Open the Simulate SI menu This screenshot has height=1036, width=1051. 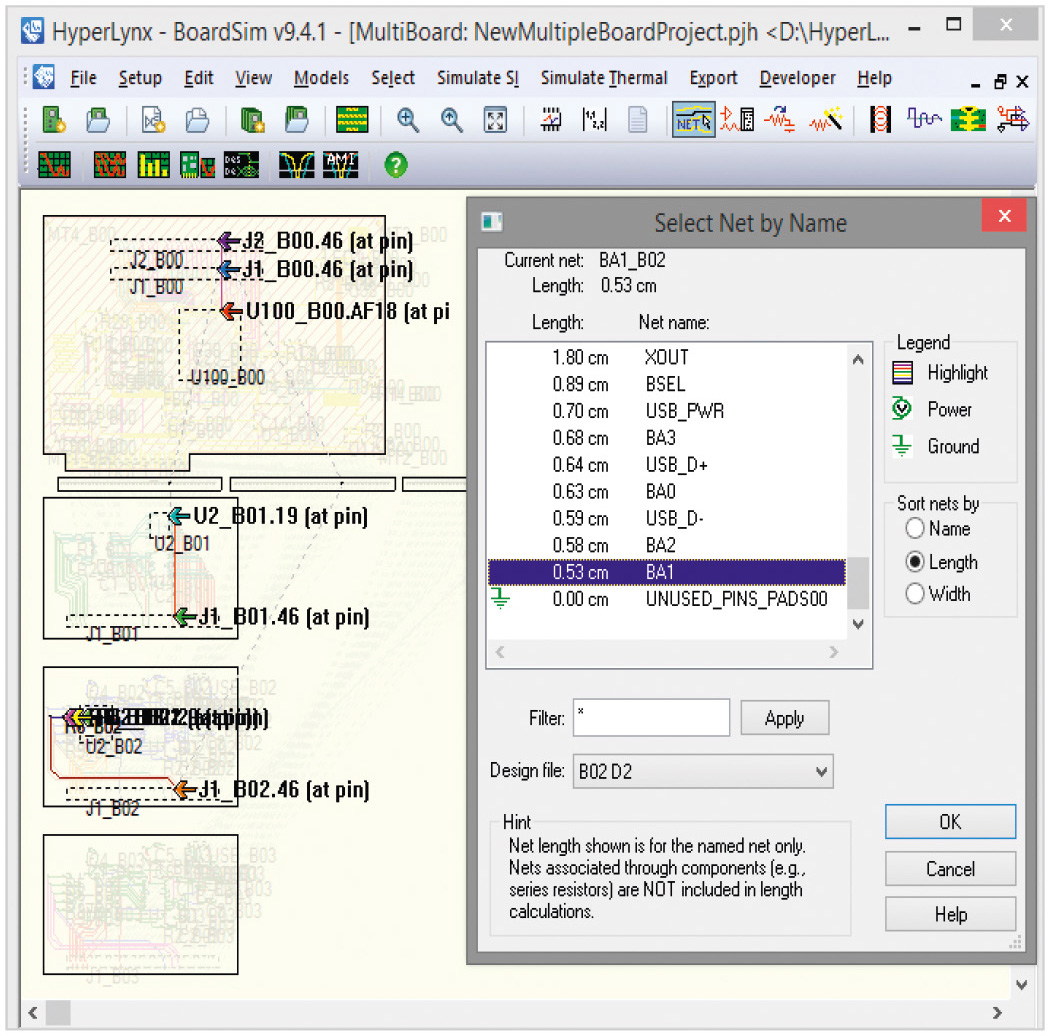[478, 78]
